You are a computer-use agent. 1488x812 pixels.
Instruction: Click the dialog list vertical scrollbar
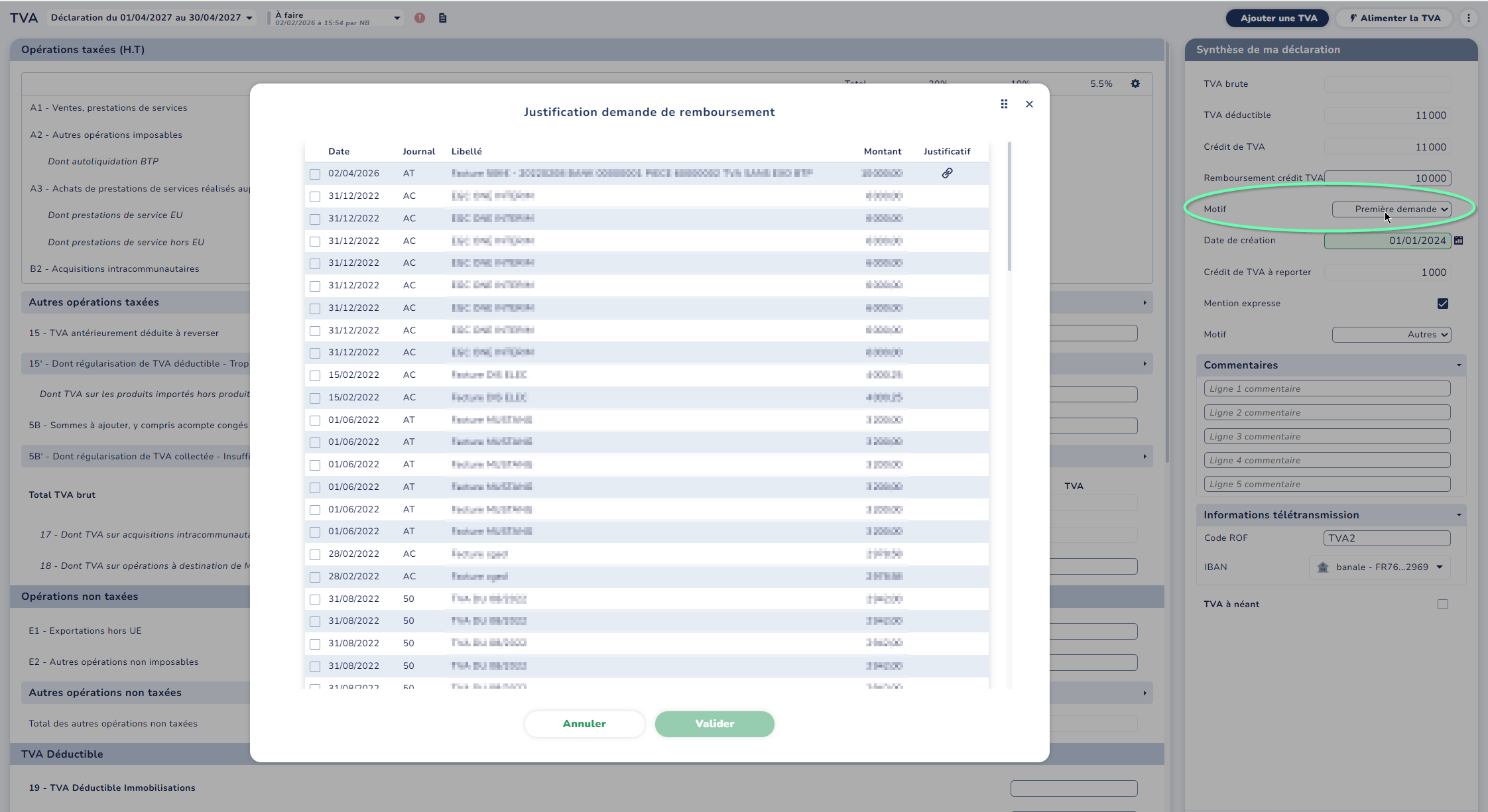1009,207
